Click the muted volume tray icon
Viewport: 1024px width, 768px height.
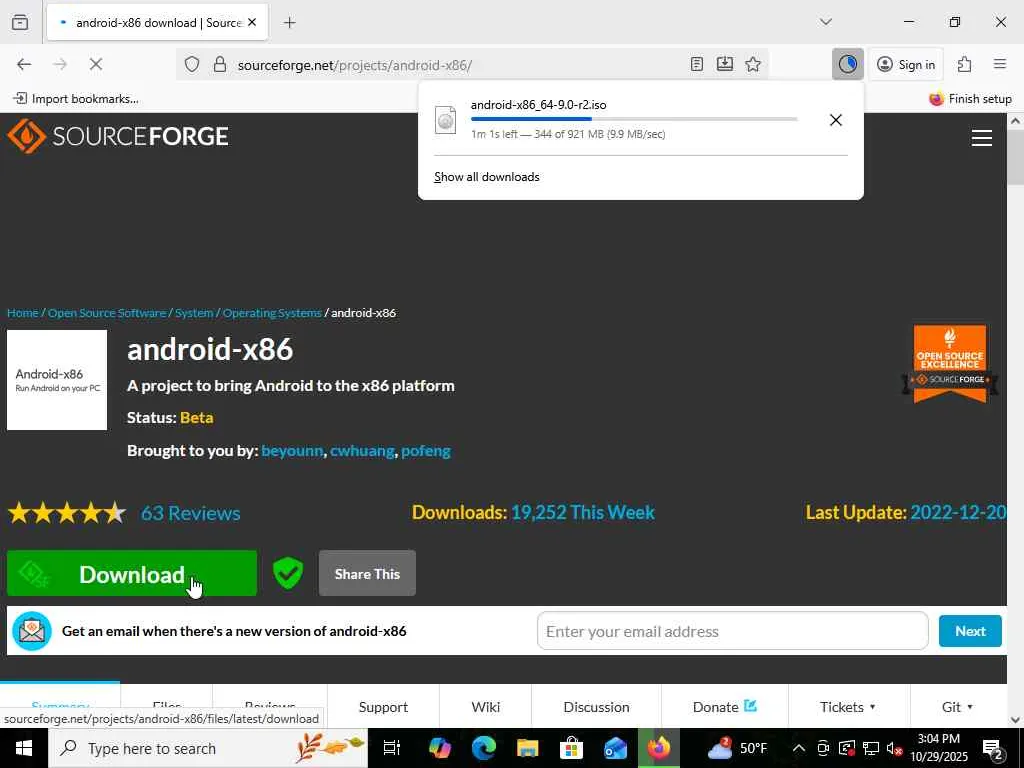click(x=894, y=748)
